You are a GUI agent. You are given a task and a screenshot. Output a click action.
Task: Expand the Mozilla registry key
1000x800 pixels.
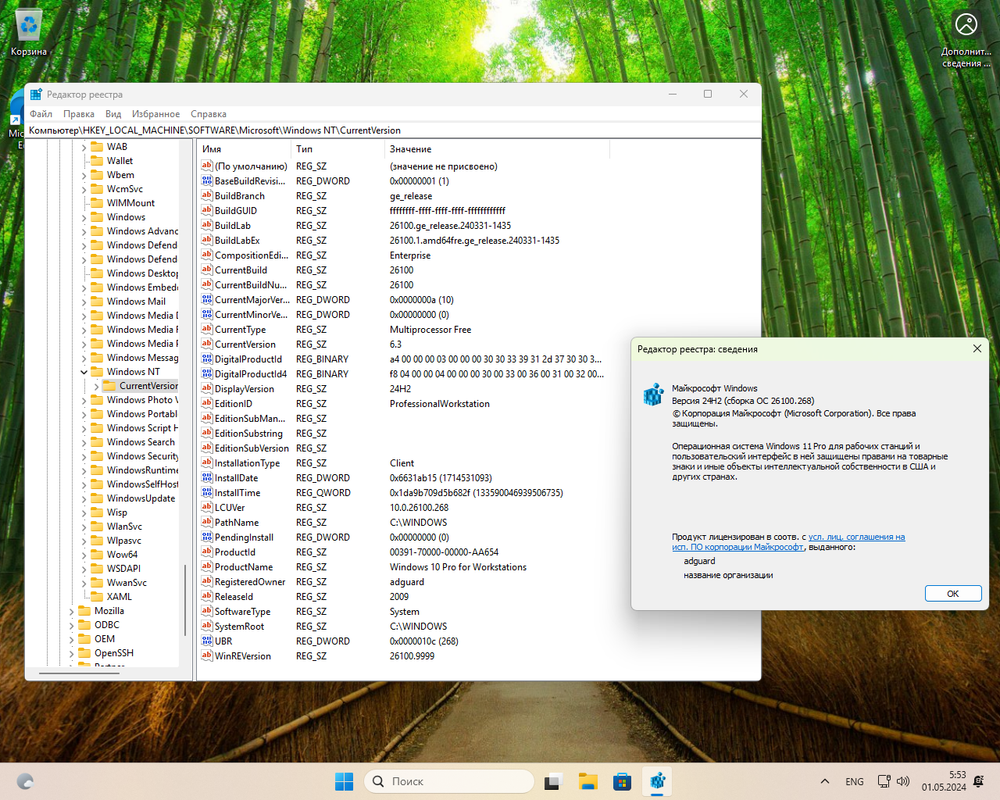coord(71,611)
